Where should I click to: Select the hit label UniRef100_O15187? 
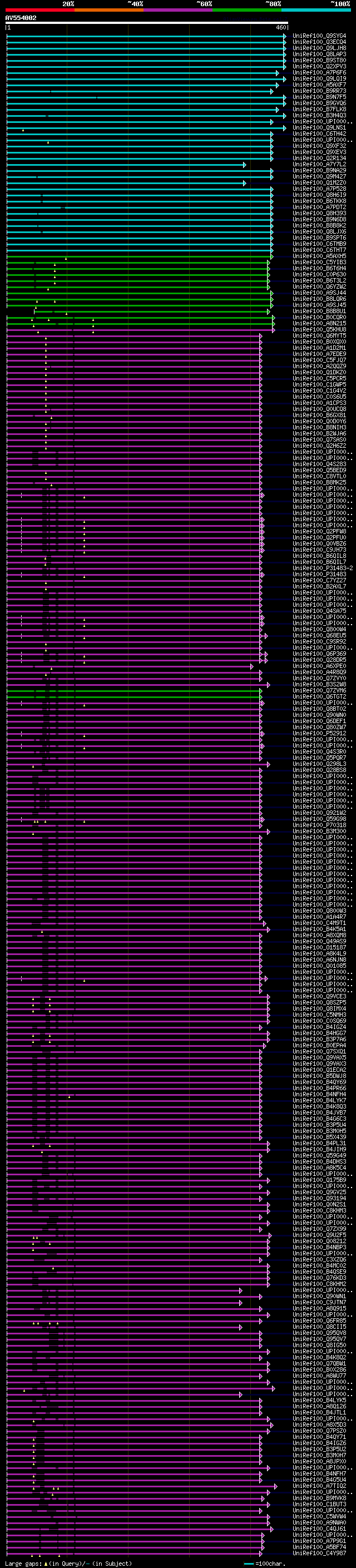click(x=319, y=948)
